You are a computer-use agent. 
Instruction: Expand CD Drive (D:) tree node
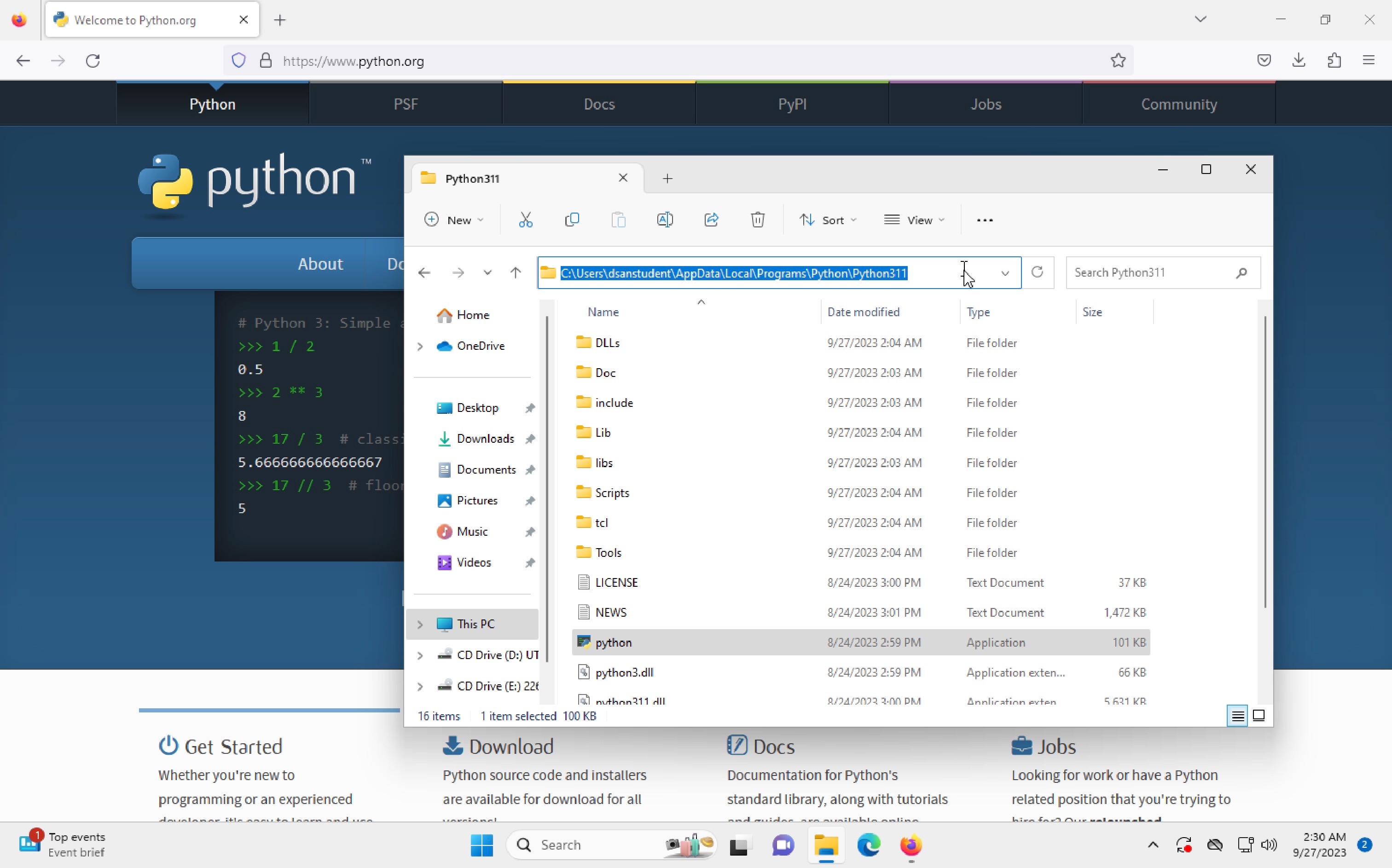420,655
